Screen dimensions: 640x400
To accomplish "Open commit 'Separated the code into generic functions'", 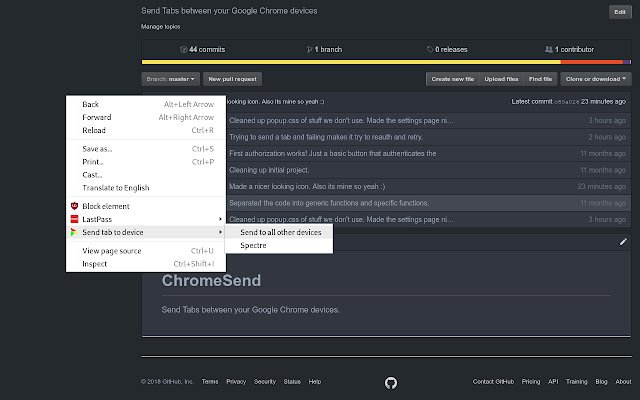I will point(329,203).
